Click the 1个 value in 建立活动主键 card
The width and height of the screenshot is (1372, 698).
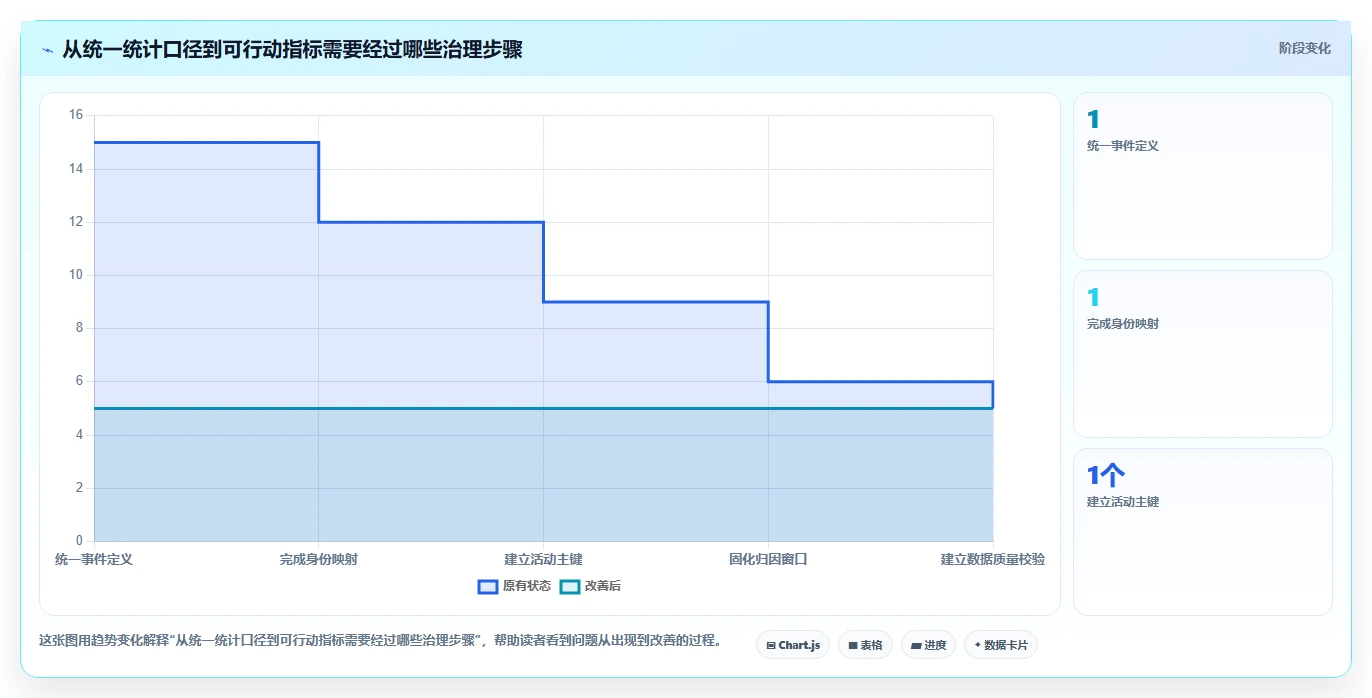click(1106, 476)
